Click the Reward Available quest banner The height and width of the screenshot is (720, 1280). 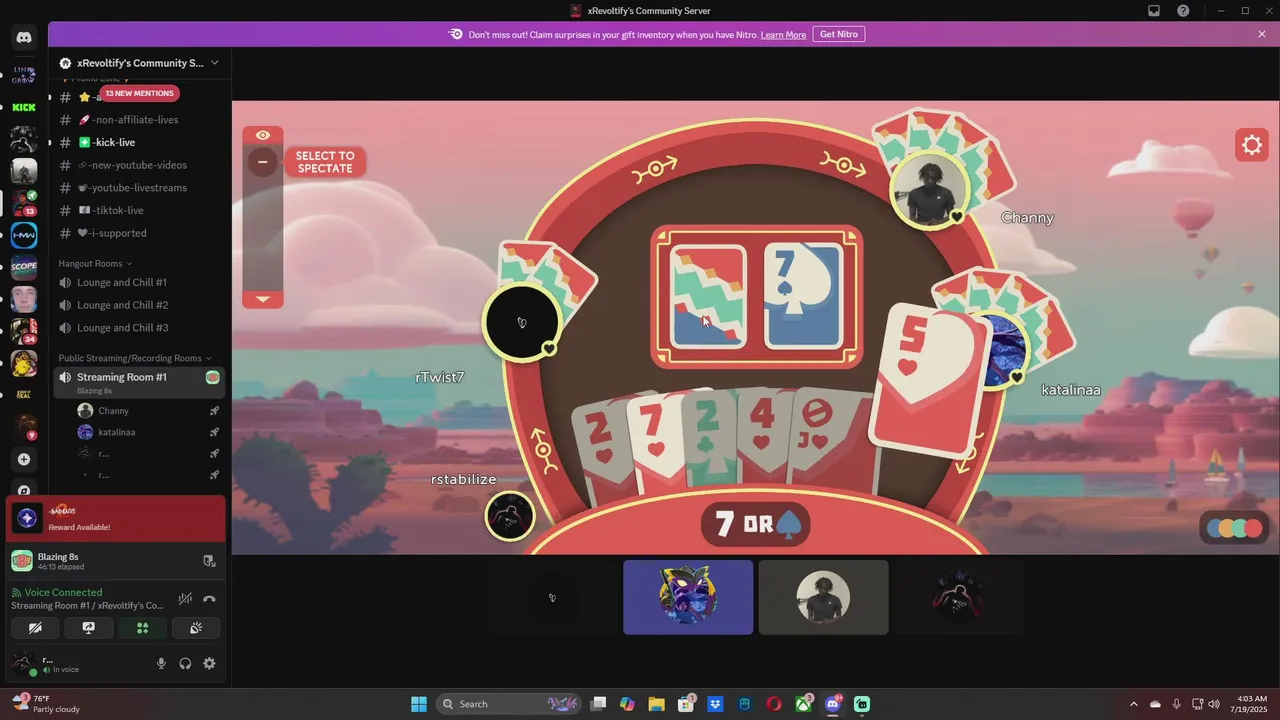(116, 518)
